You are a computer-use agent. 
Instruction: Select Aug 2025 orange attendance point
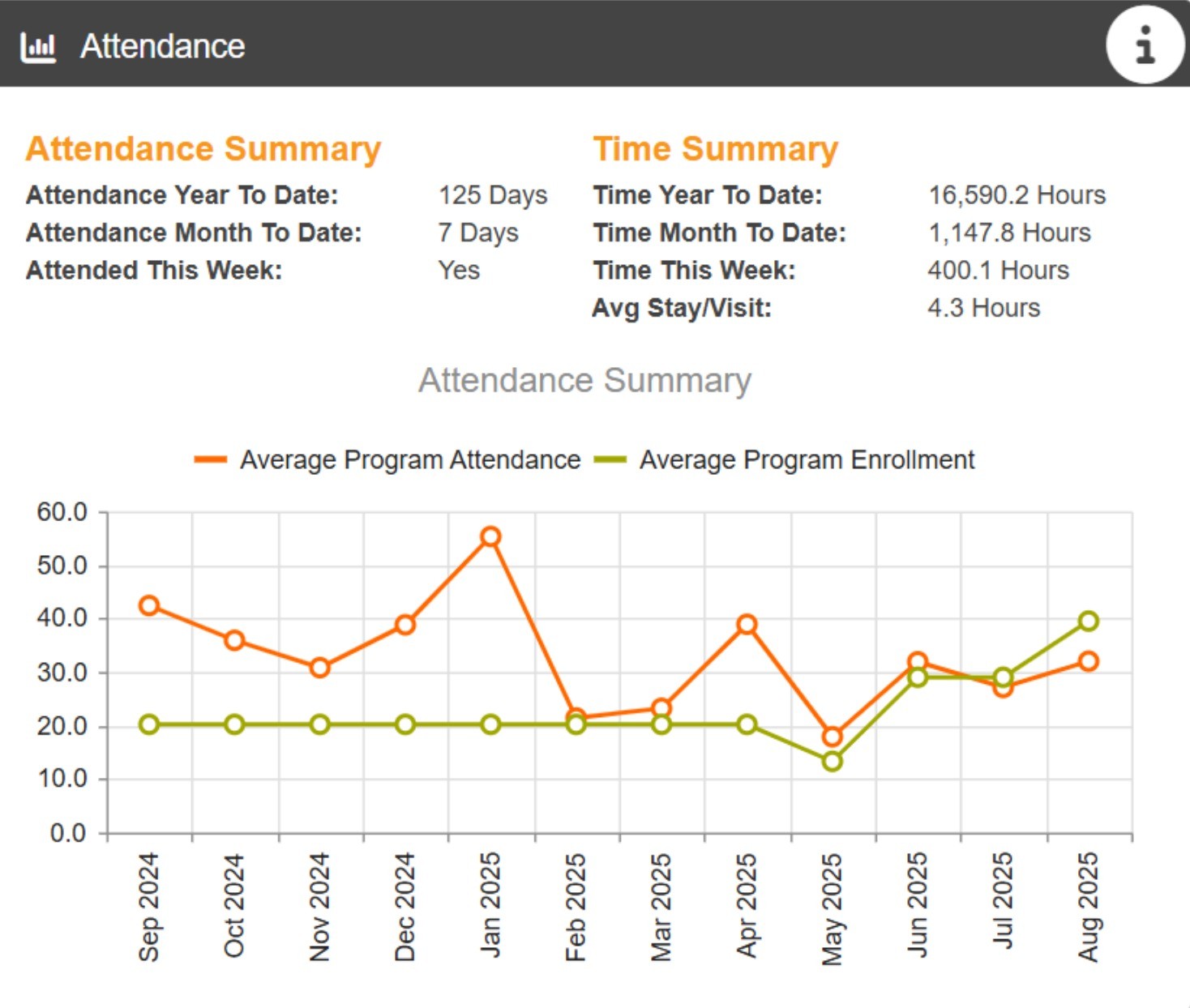pos(1089,661)
